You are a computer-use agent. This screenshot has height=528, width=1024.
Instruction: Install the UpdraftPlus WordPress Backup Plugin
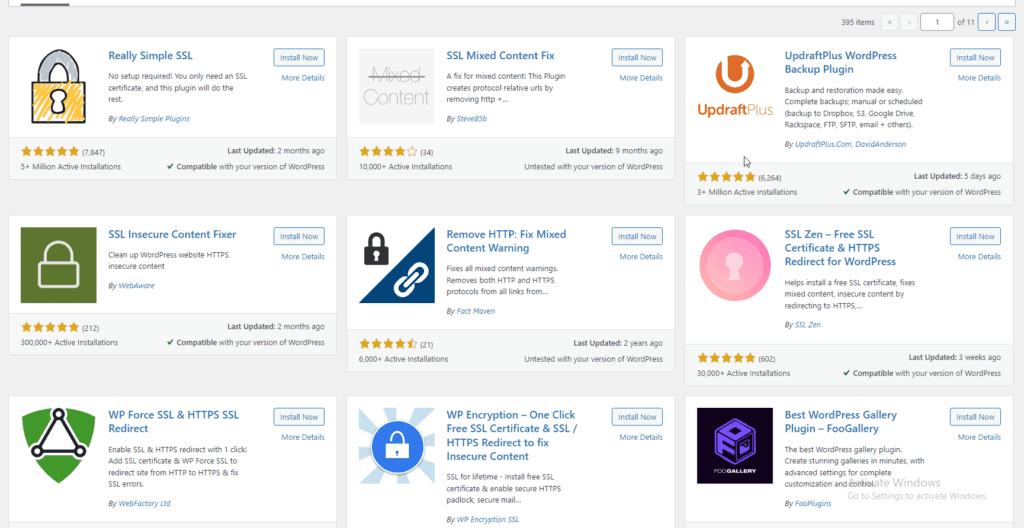coord(976,58)
